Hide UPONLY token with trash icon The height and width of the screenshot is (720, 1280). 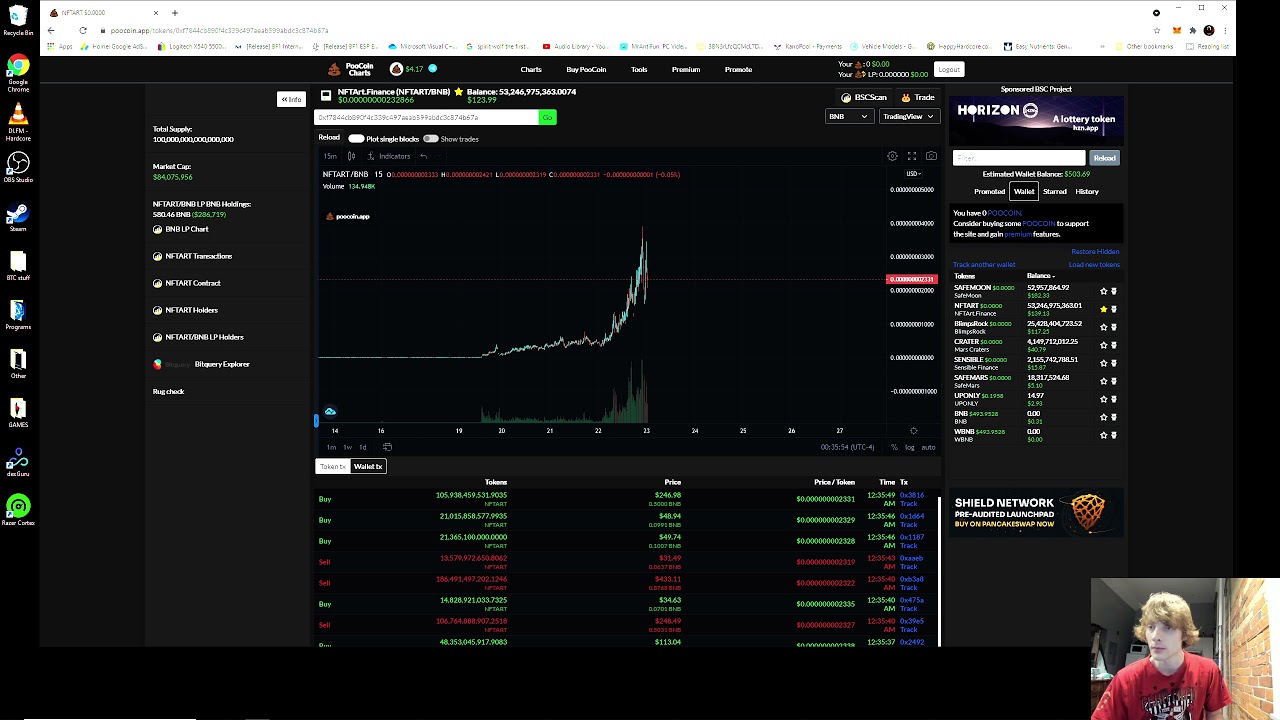click(x=1114, y=399)
